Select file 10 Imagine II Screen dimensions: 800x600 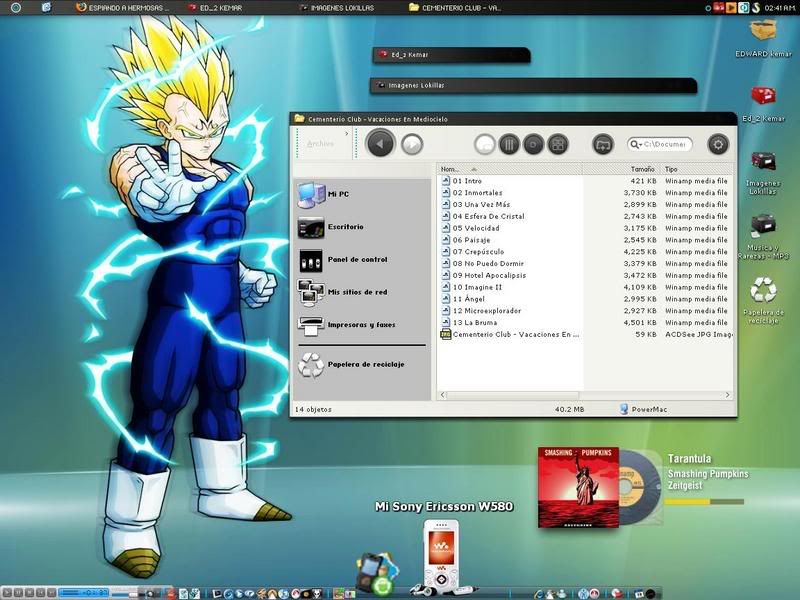[471, 287]
